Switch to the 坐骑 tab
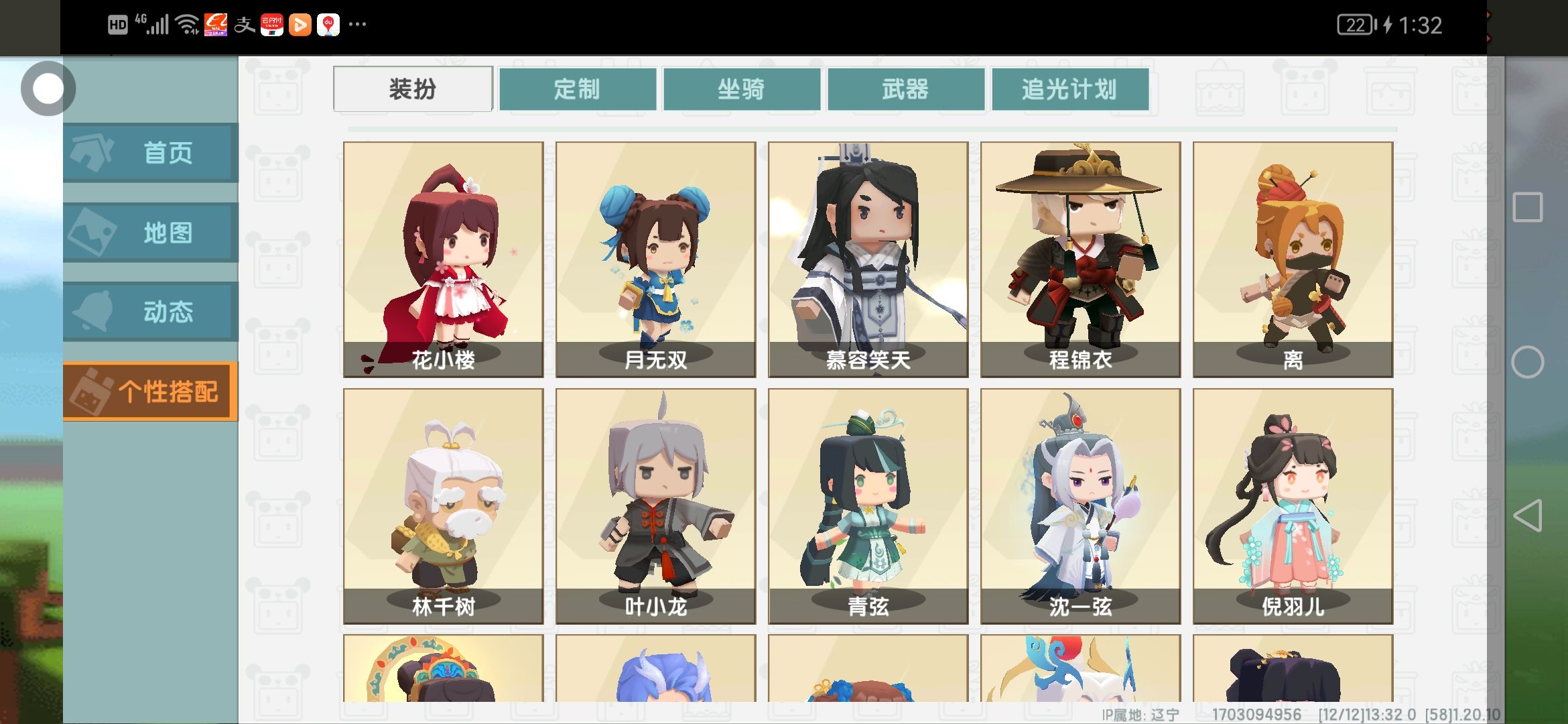 742,89
